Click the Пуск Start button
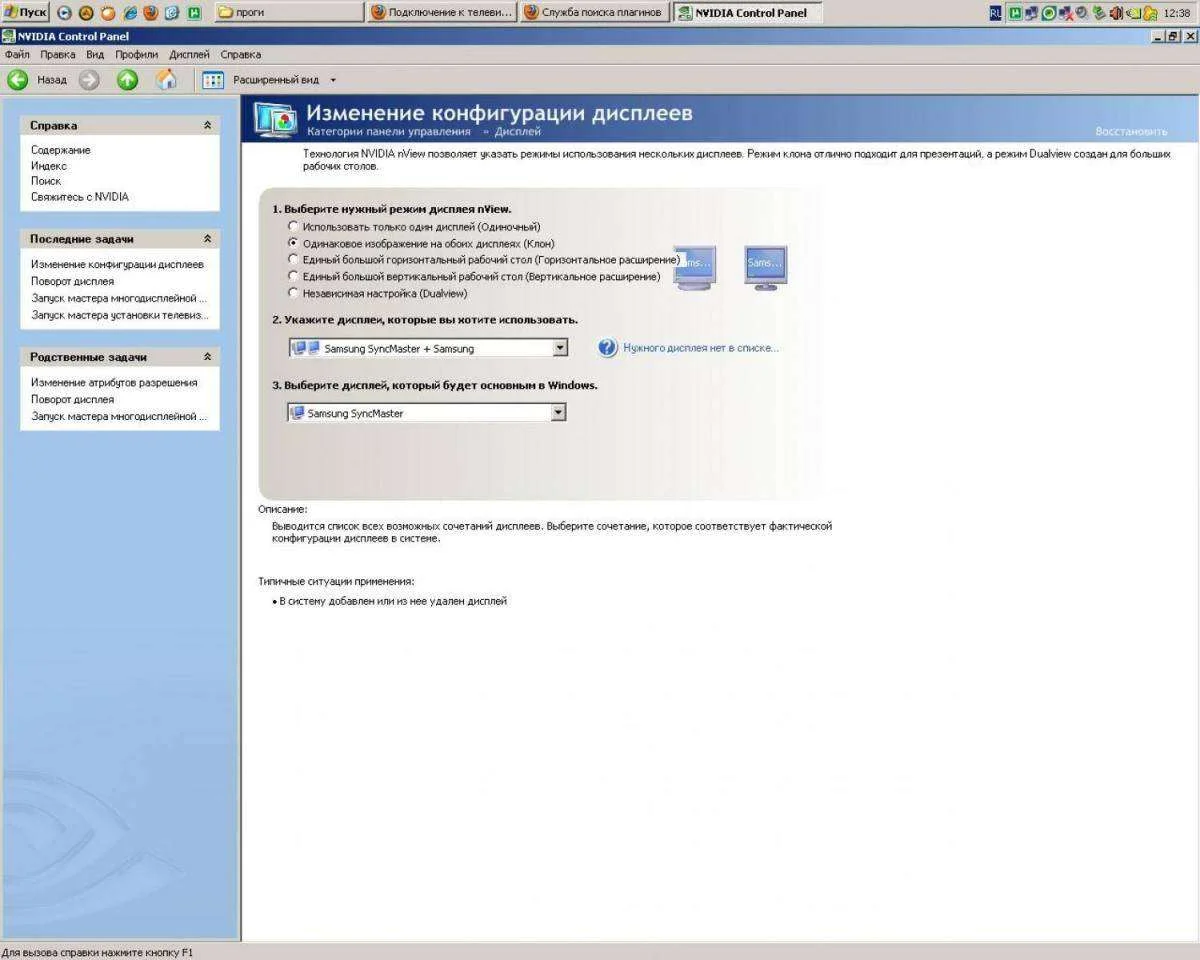The image size is (1200, 960). click(25, 13)
